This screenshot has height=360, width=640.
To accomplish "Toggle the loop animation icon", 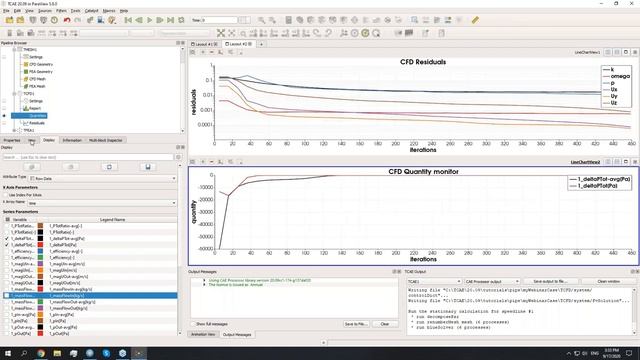I will [181, 20].
